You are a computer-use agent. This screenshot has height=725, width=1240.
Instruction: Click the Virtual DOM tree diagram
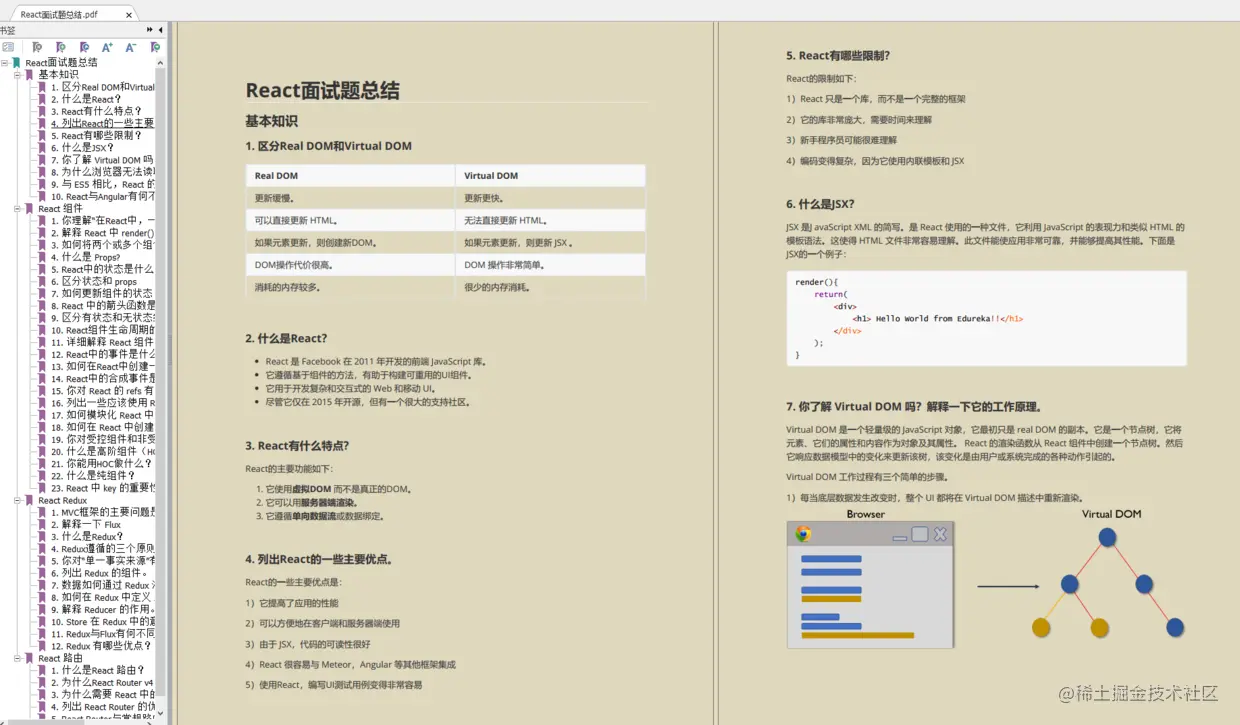[x=1108, y=582]
